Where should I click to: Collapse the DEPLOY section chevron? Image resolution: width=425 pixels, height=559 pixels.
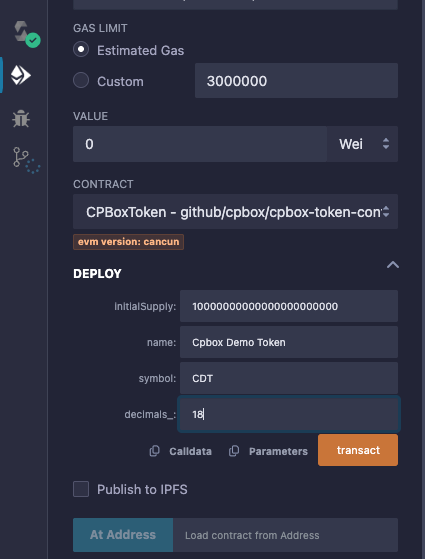click(x=393, y=265)
